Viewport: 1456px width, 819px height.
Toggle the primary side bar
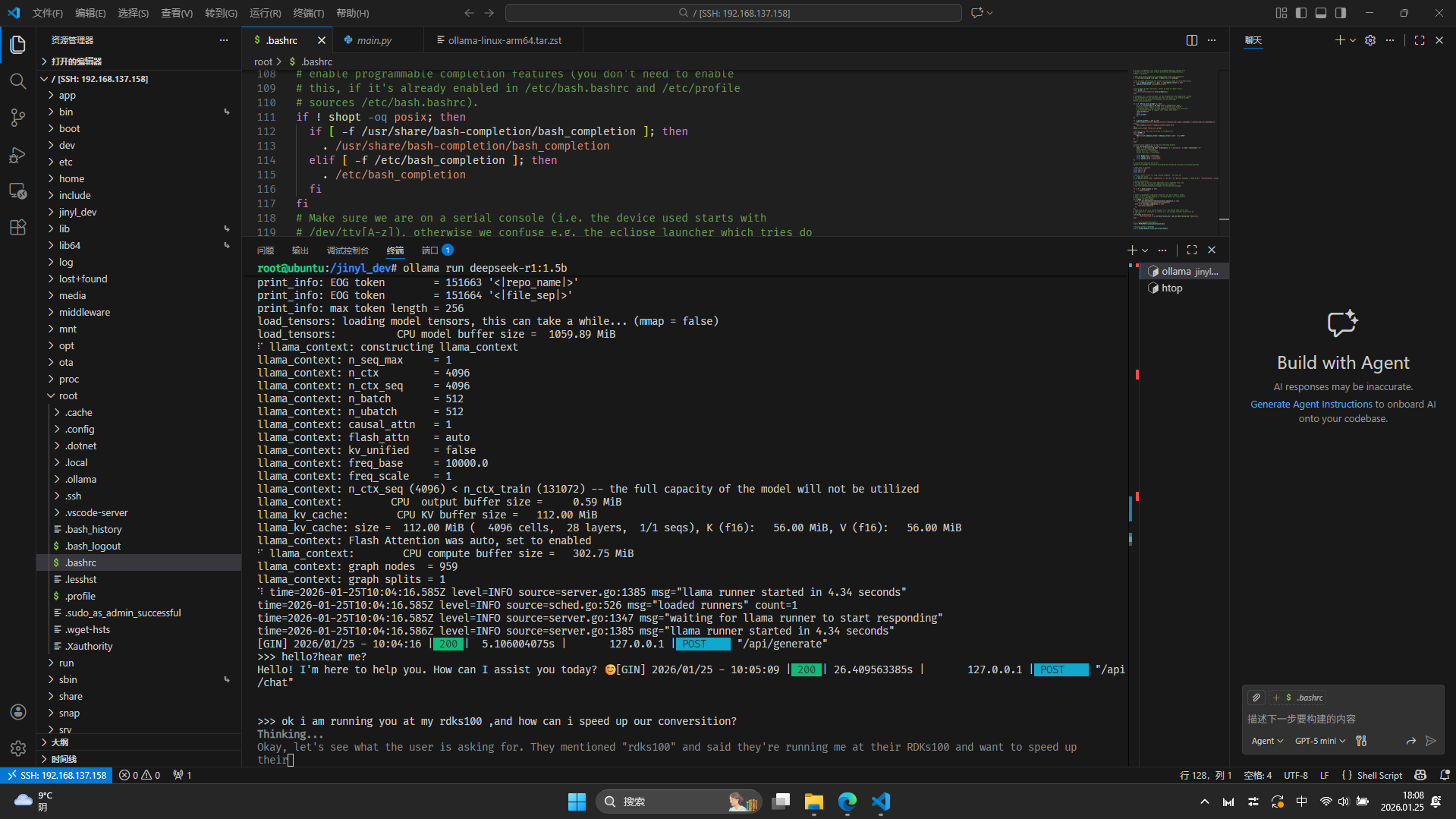1301,13
